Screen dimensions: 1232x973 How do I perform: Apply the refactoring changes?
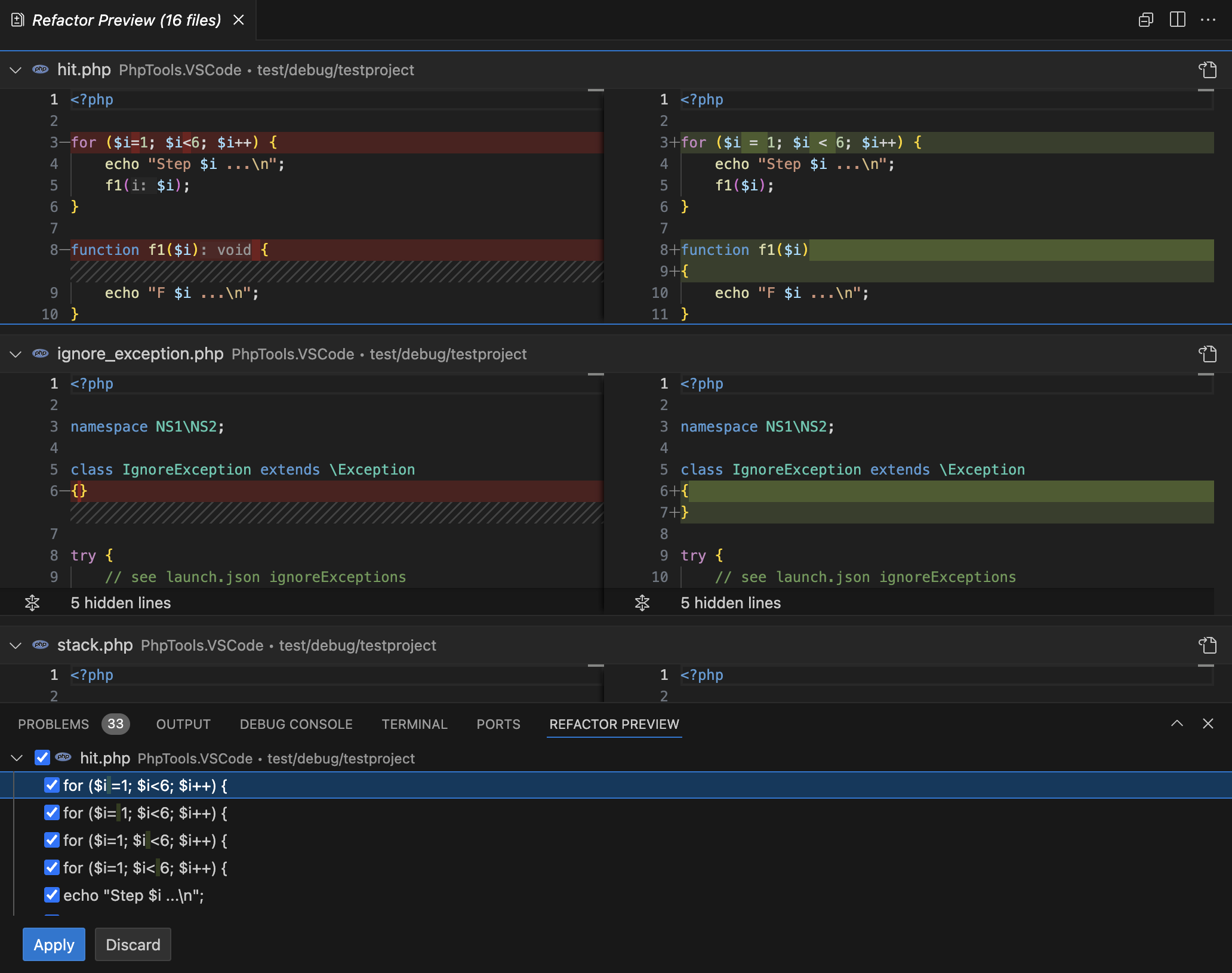pyautogui.click(x=54, y=944)
